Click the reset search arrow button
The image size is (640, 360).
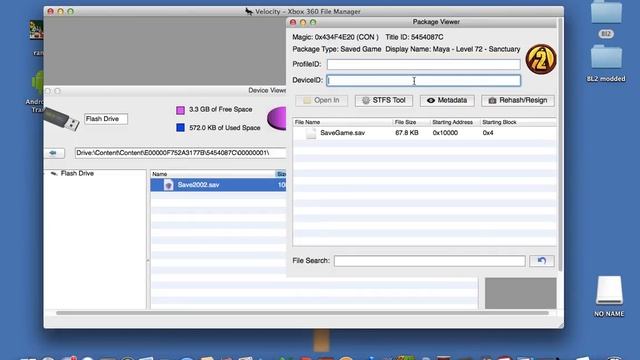pos(542,261)
